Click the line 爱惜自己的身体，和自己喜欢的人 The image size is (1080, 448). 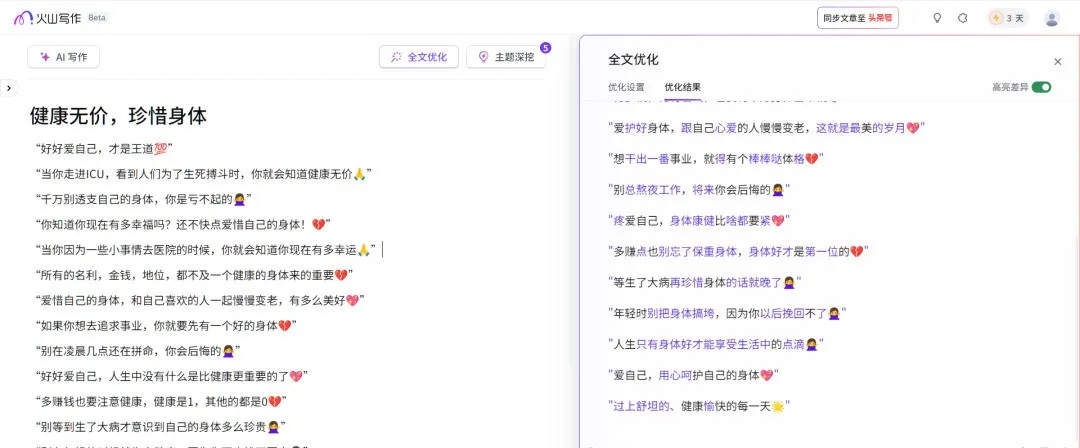coord(199,301)
